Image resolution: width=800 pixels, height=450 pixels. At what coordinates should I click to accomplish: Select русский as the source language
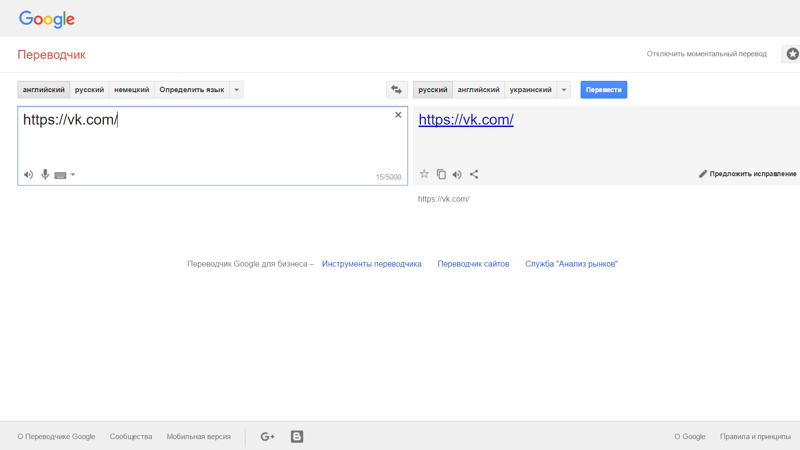(x=89, y=90)
